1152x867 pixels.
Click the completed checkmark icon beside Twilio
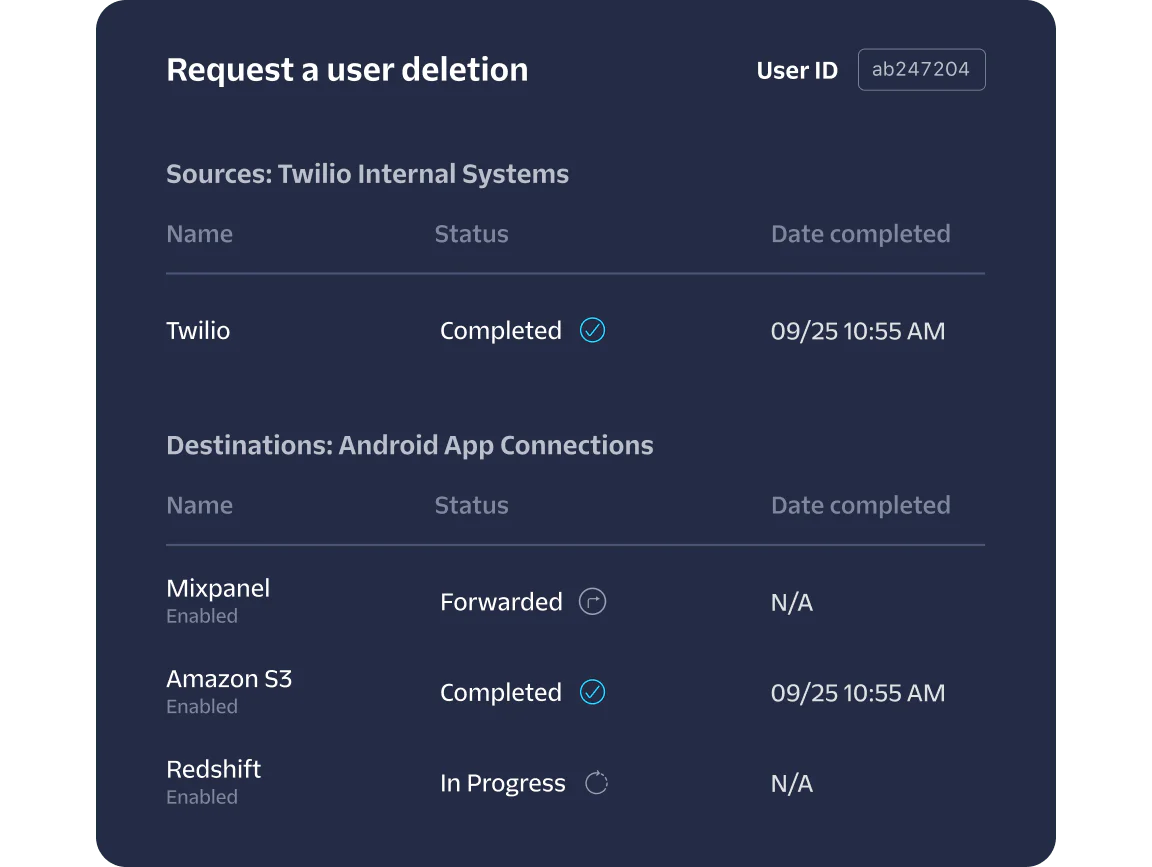(592, 330)
